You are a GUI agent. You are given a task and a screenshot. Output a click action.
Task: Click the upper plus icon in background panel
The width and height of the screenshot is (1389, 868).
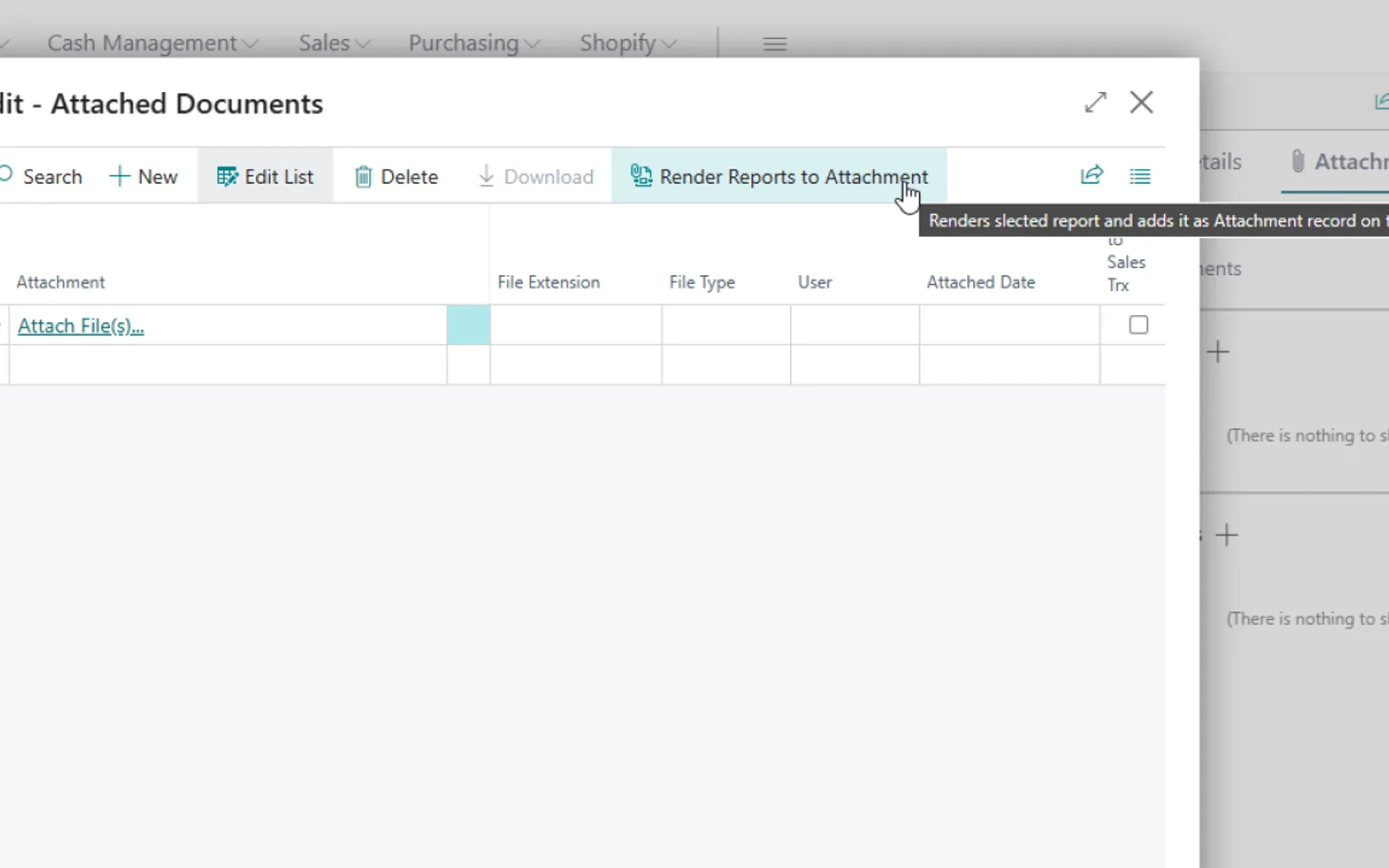(1218, 352)
